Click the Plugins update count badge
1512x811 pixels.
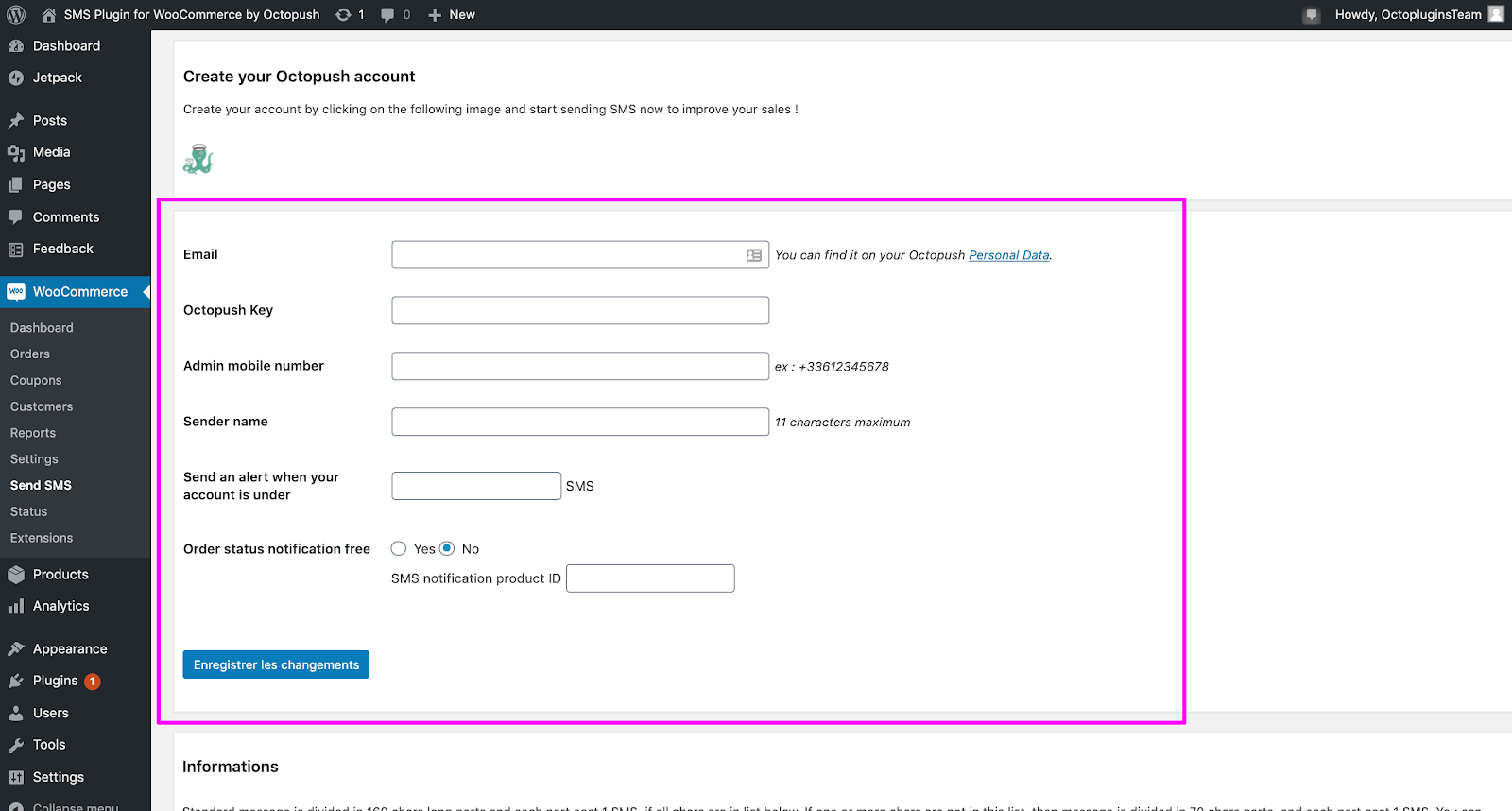93,682
